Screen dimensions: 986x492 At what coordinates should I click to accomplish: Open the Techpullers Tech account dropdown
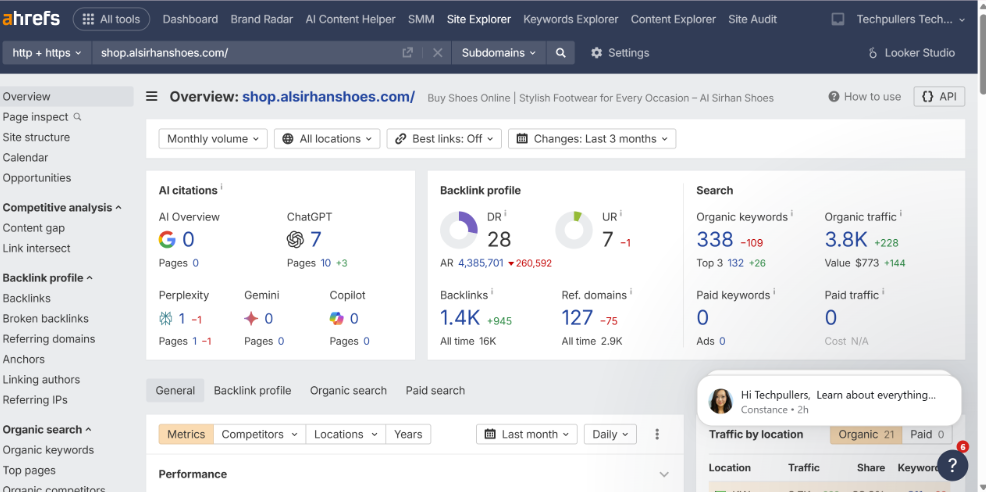tap(911, 20)
